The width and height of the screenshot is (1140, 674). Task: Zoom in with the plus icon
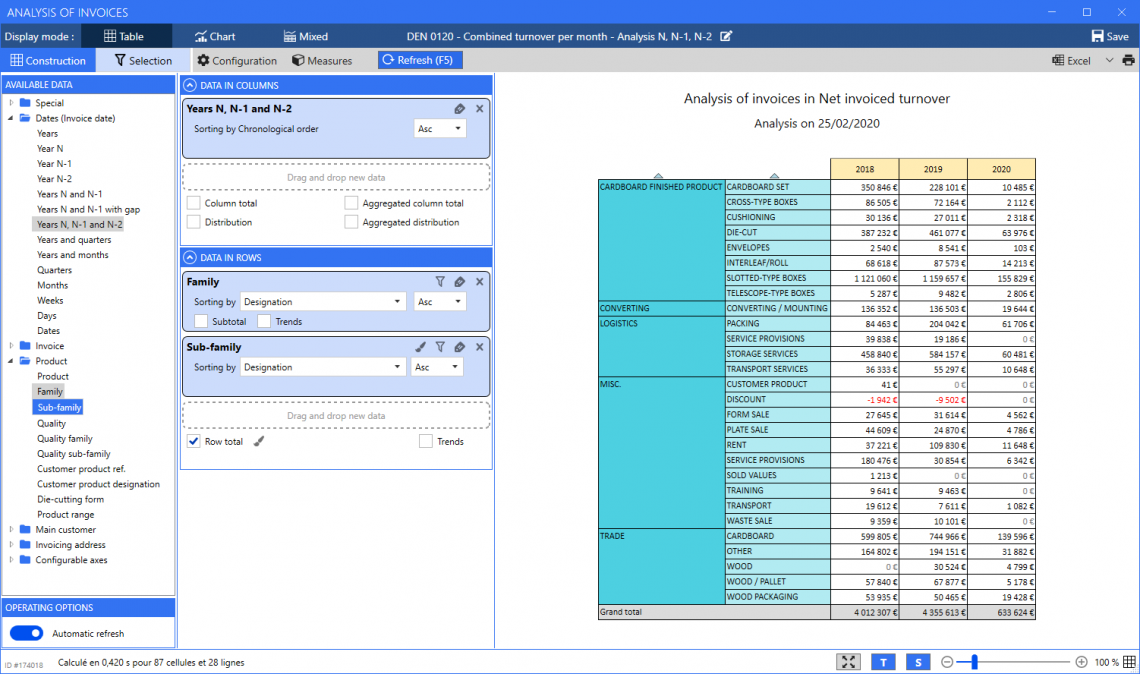[x=1081, y=662]
